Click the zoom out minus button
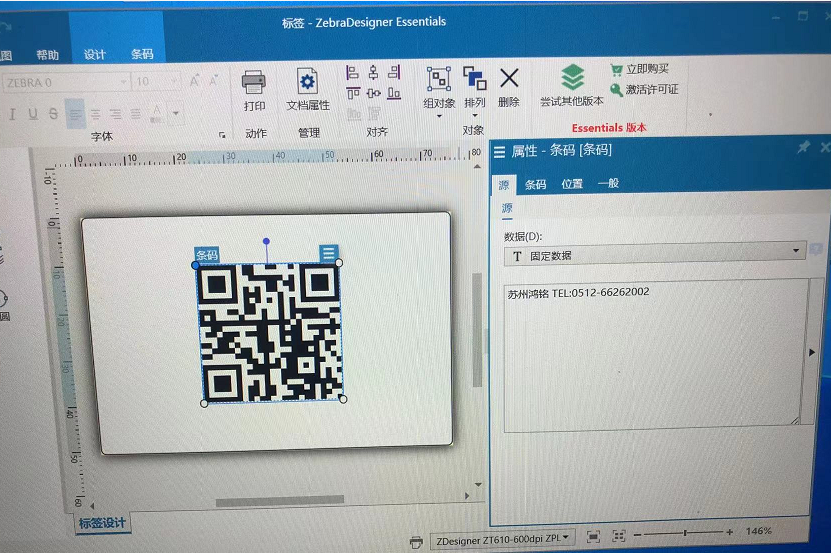This screenshot has width=831, height=553. (638, 534)
